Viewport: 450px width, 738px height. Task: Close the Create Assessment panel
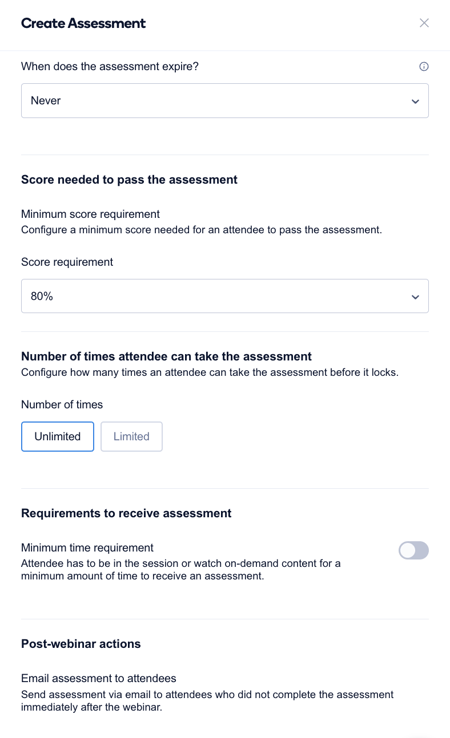point(424,23)
